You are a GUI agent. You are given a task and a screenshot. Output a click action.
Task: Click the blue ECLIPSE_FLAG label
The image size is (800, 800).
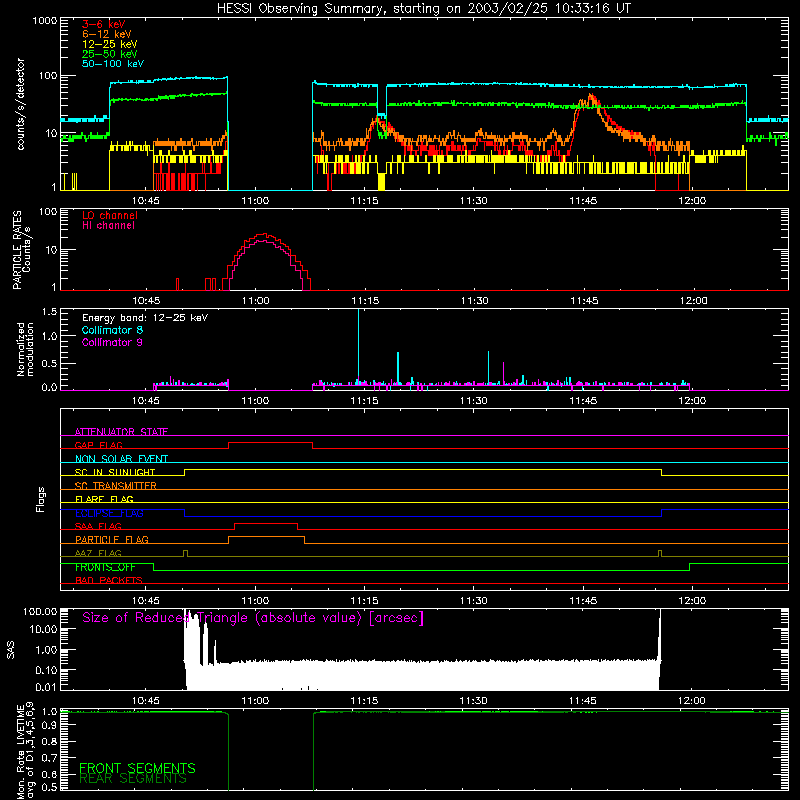[x=109, y=513]
